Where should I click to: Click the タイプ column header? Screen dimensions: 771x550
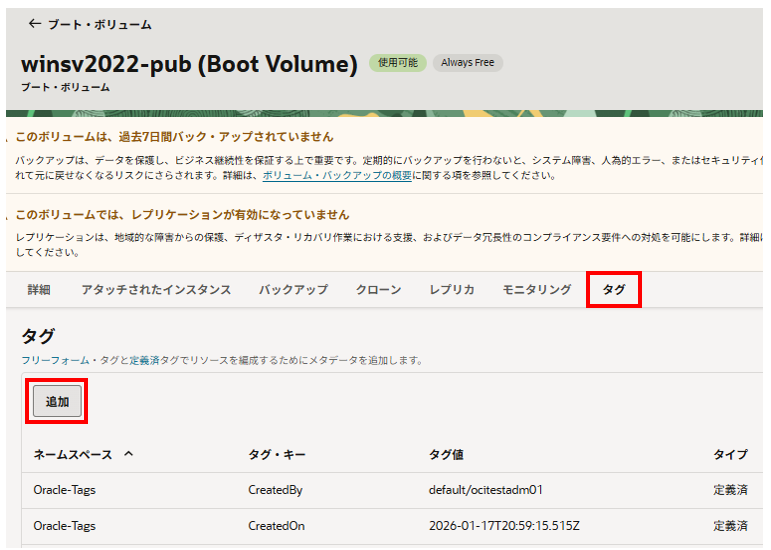coord(729,454)
